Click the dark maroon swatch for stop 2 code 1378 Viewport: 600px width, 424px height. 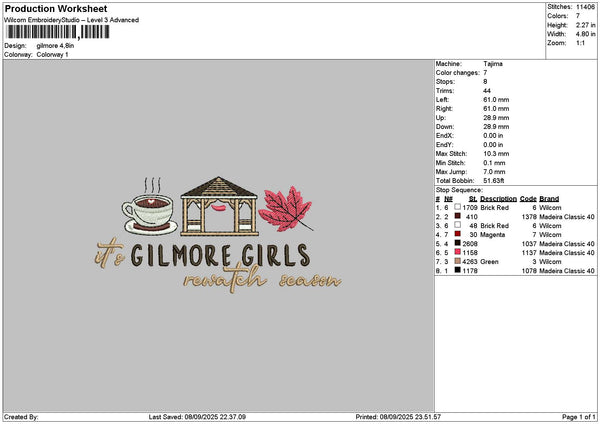tap(457, 216)
